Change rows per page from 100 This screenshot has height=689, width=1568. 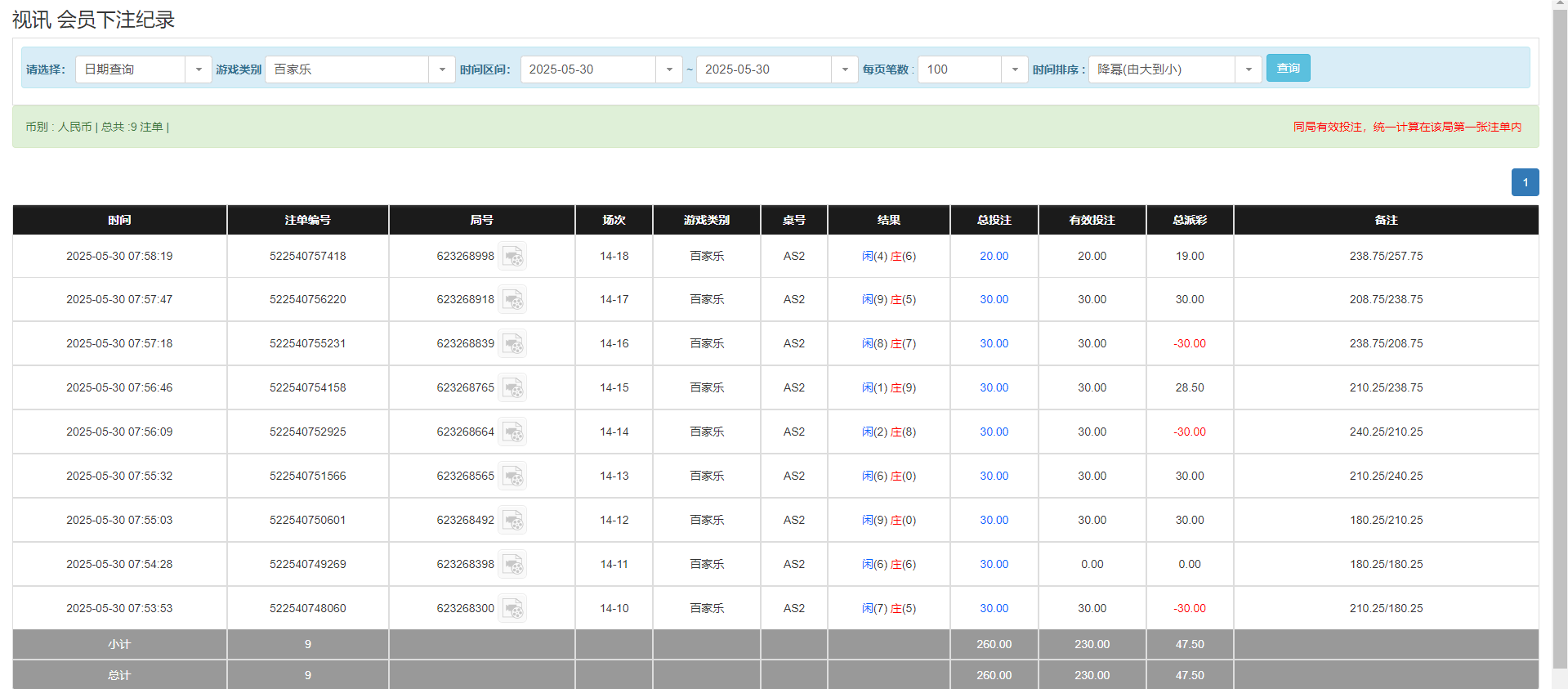coord(1014,69)
